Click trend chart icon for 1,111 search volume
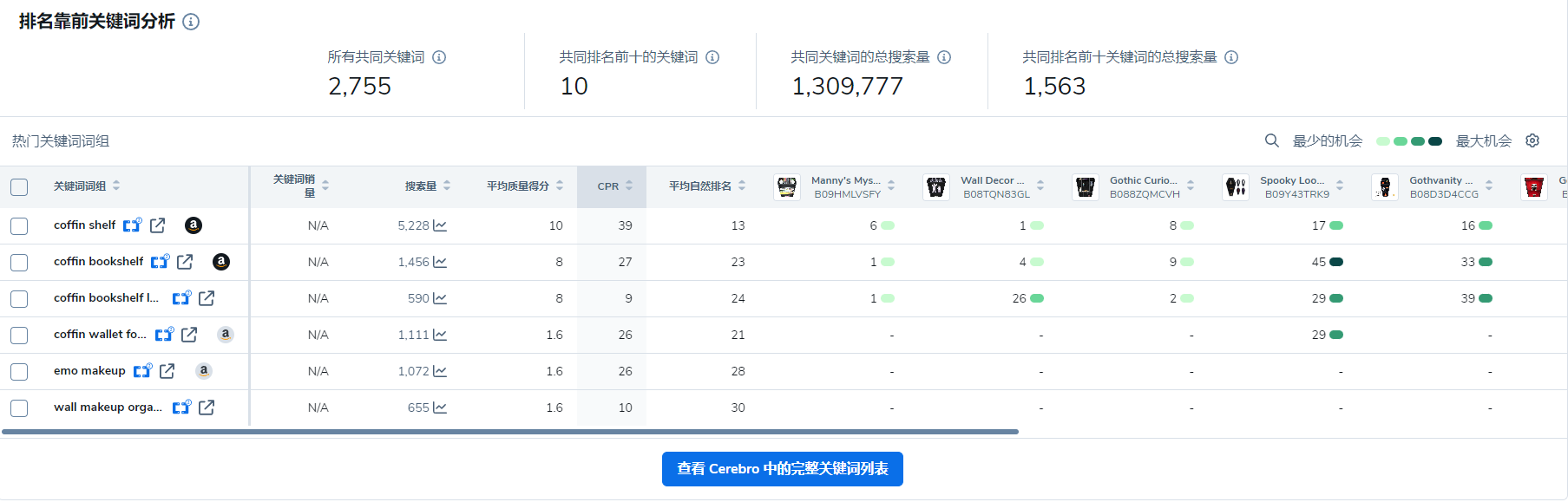 (440, 335)
